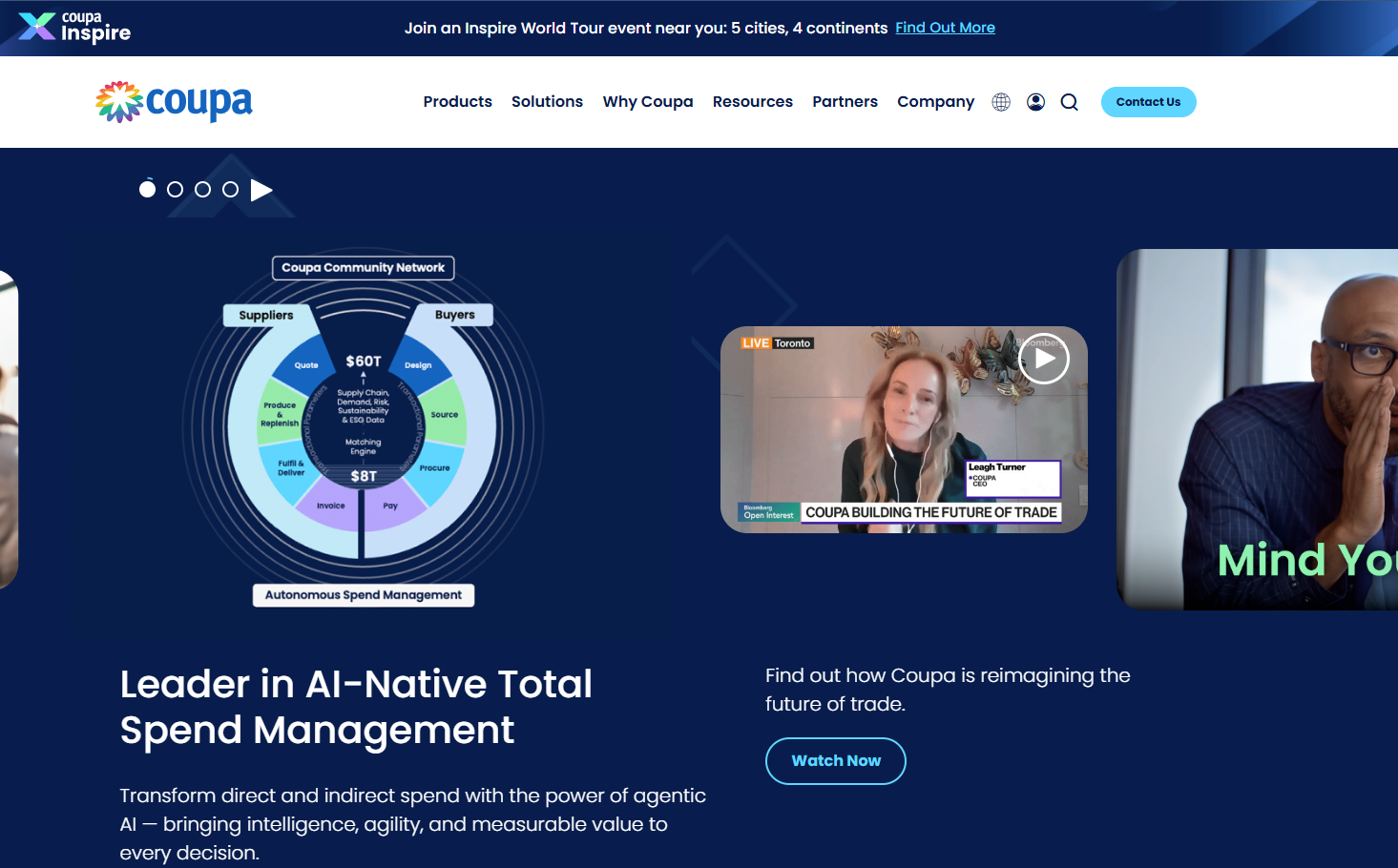Click the $8T figure in the diagram
This screenshot has width=1398, height=868.
point(364,476)
